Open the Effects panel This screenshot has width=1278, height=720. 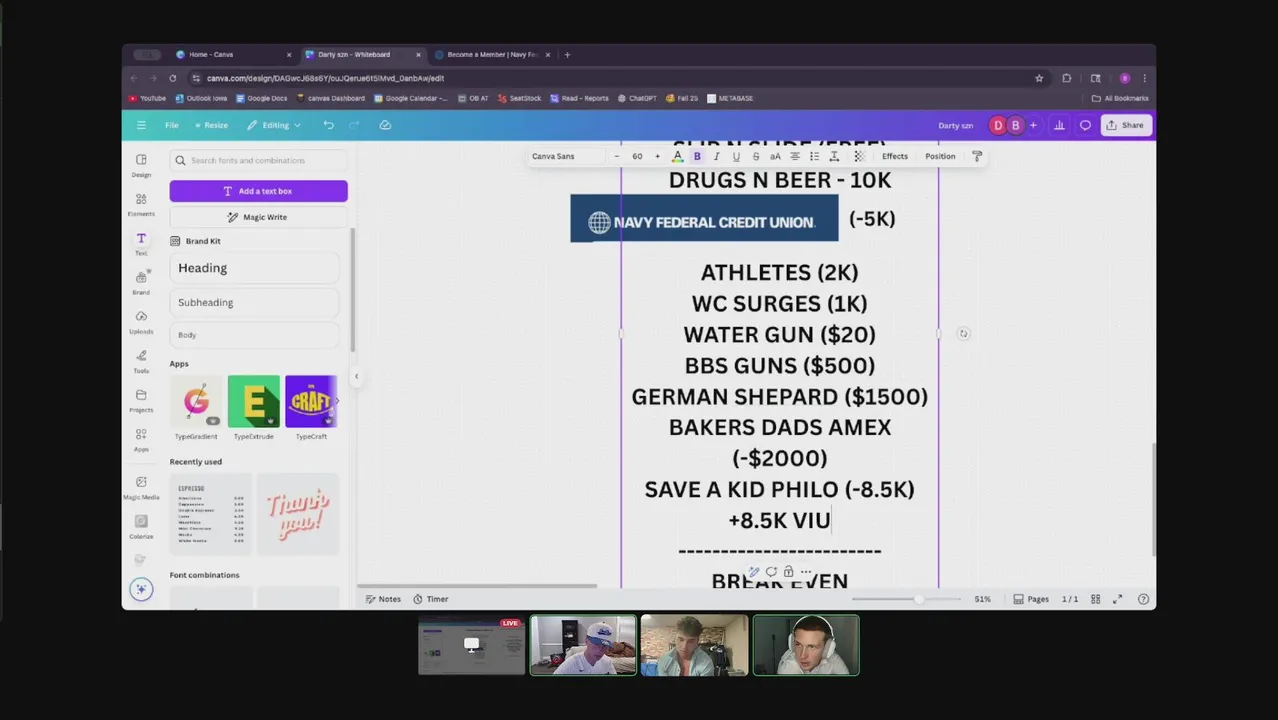[895, 156]
